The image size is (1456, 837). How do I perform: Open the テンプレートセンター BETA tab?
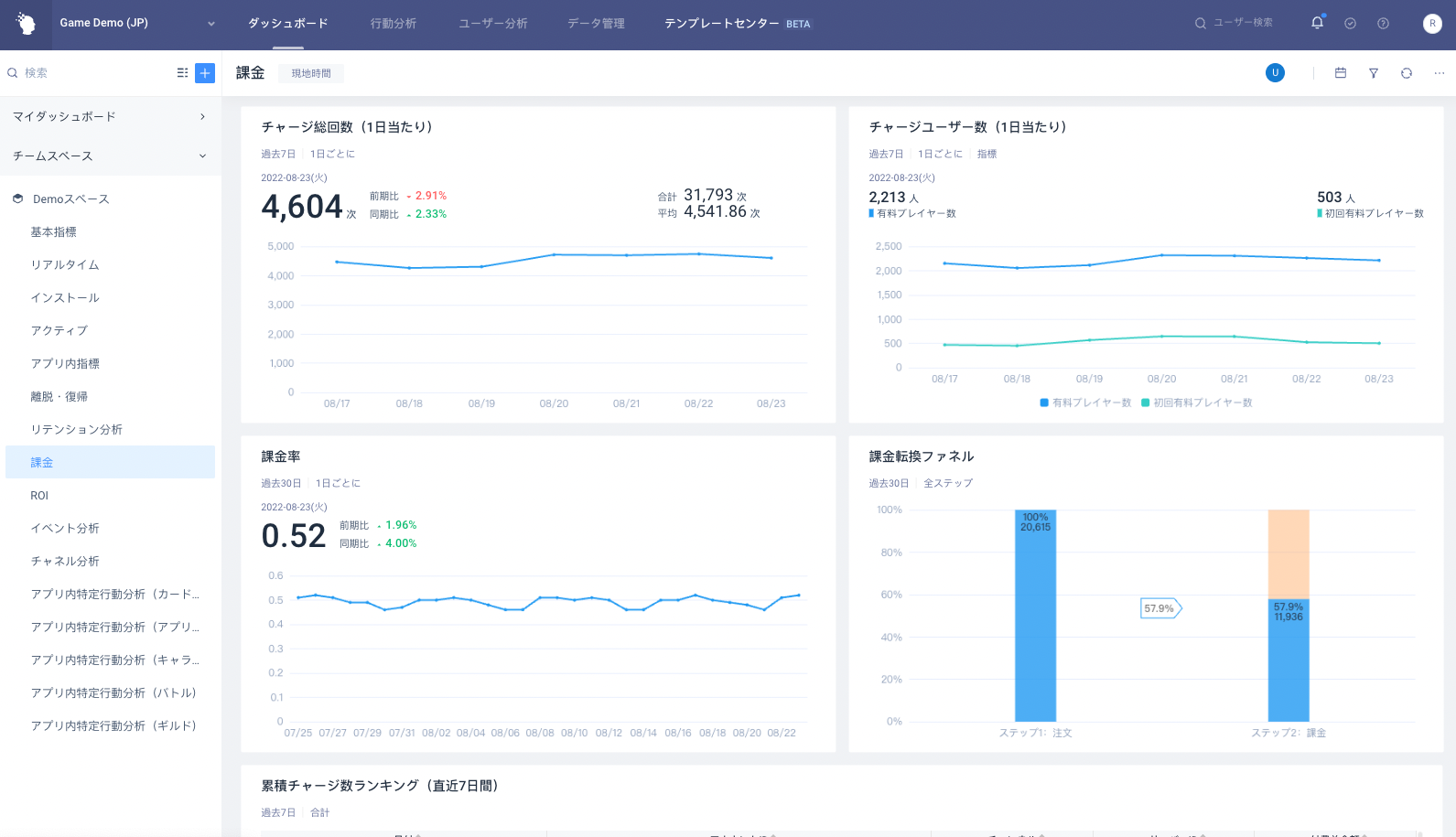(x=738, y=24)
